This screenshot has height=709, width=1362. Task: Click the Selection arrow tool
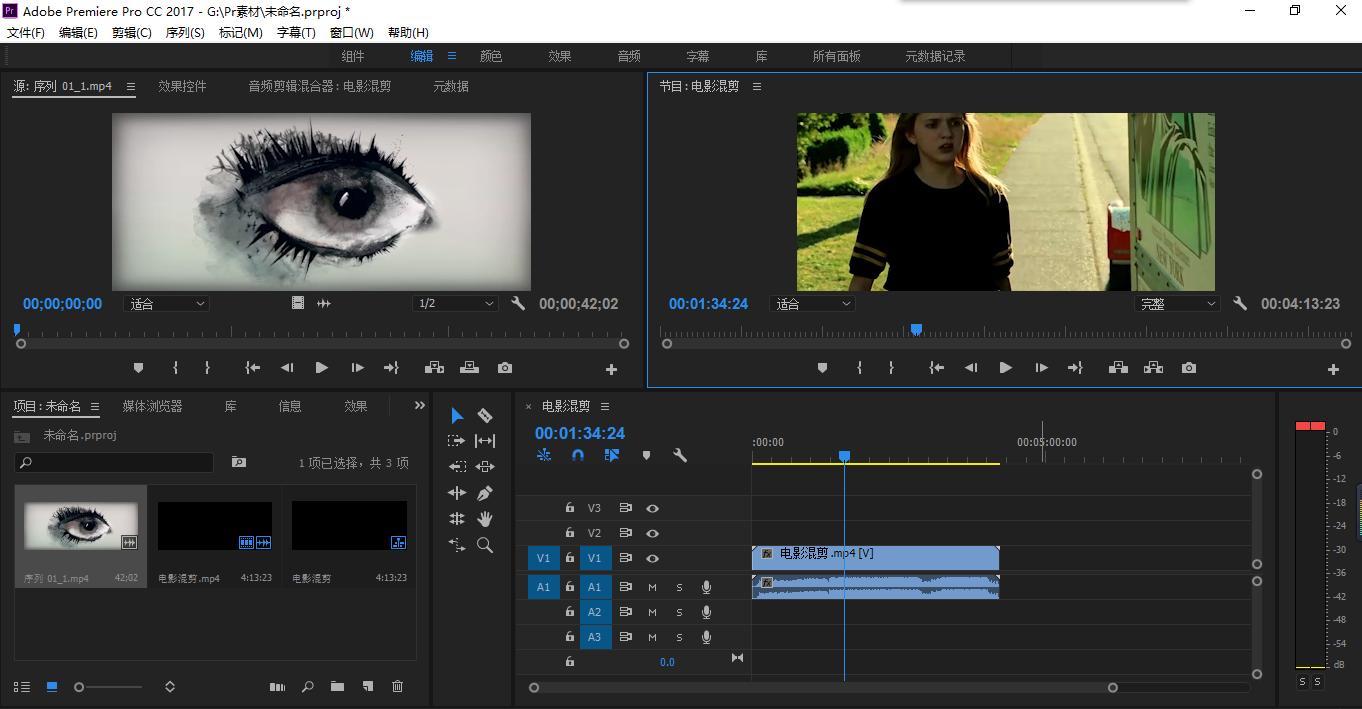[456, 415]
